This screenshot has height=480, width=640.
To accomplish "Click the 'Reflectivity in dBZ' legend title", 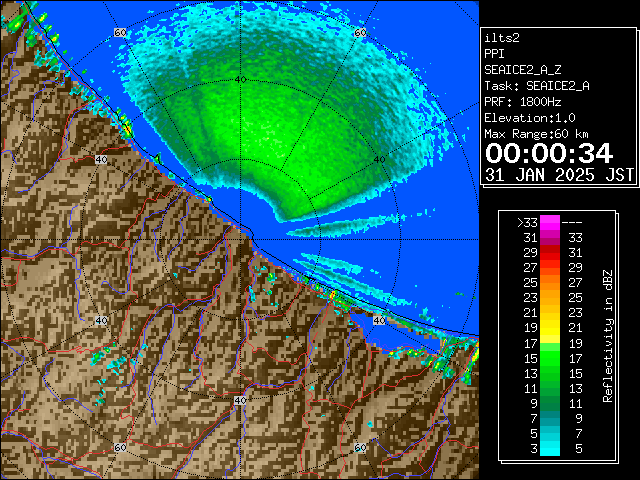I will pos(608,336).
